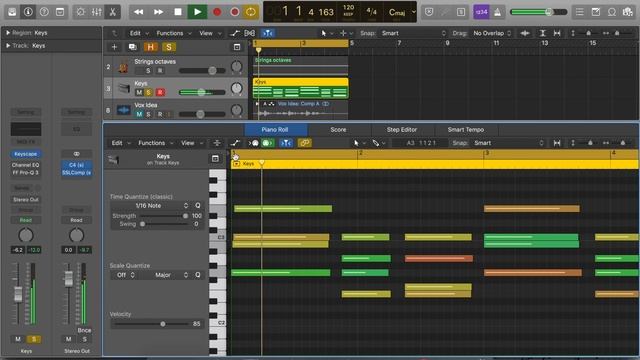Open the Note Pads button
640x360 pixels.
tap(596, 12)
